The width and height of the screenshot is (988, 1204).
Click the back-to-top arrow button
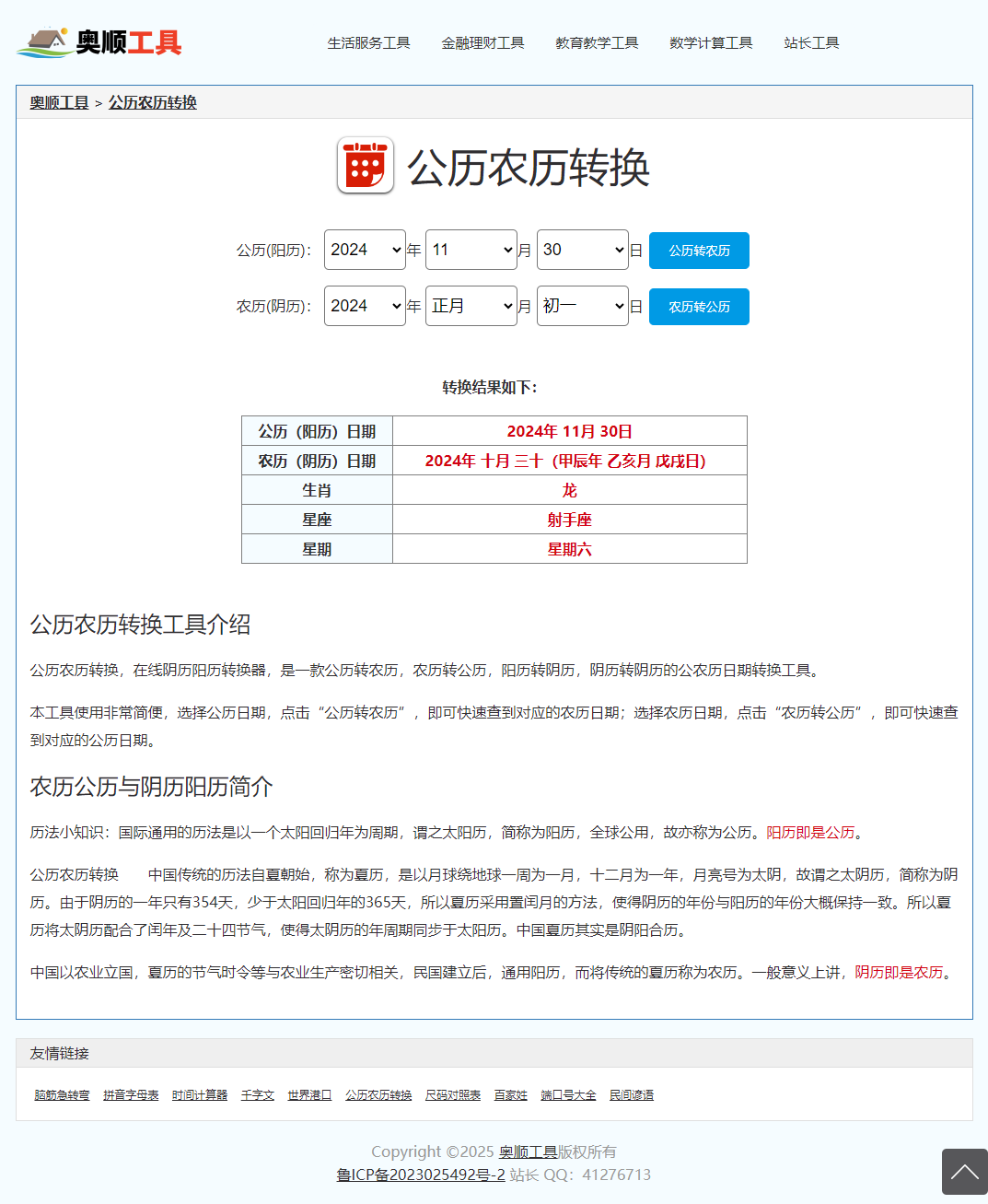click(x=964, y=1172)
